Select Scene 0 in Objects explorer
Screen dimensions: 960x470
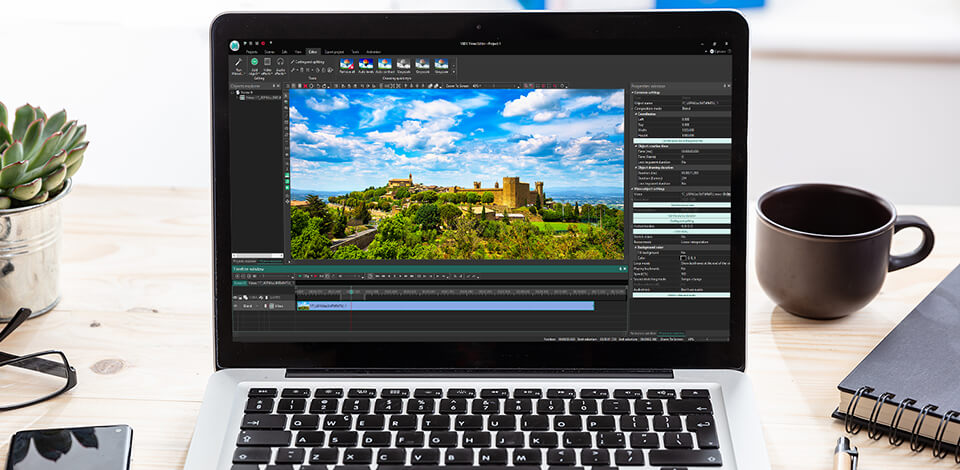248,92
